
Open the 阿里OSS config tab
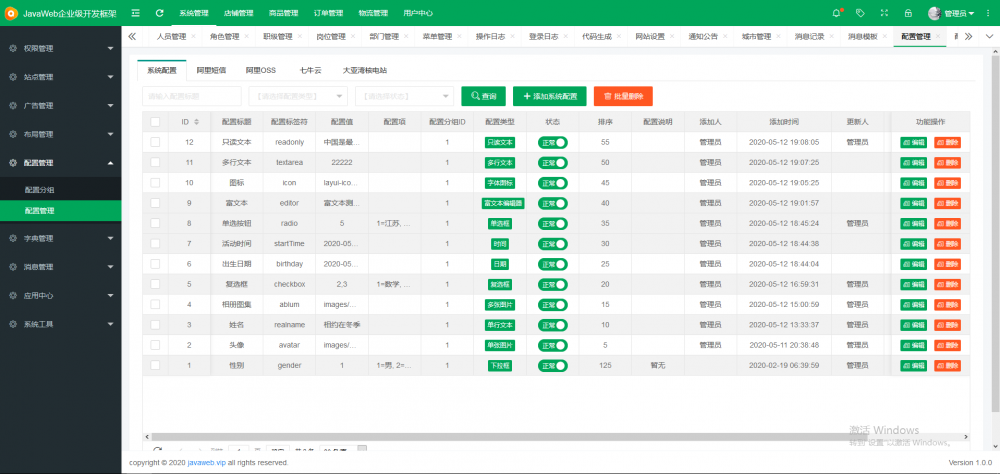tap(261, 71)
